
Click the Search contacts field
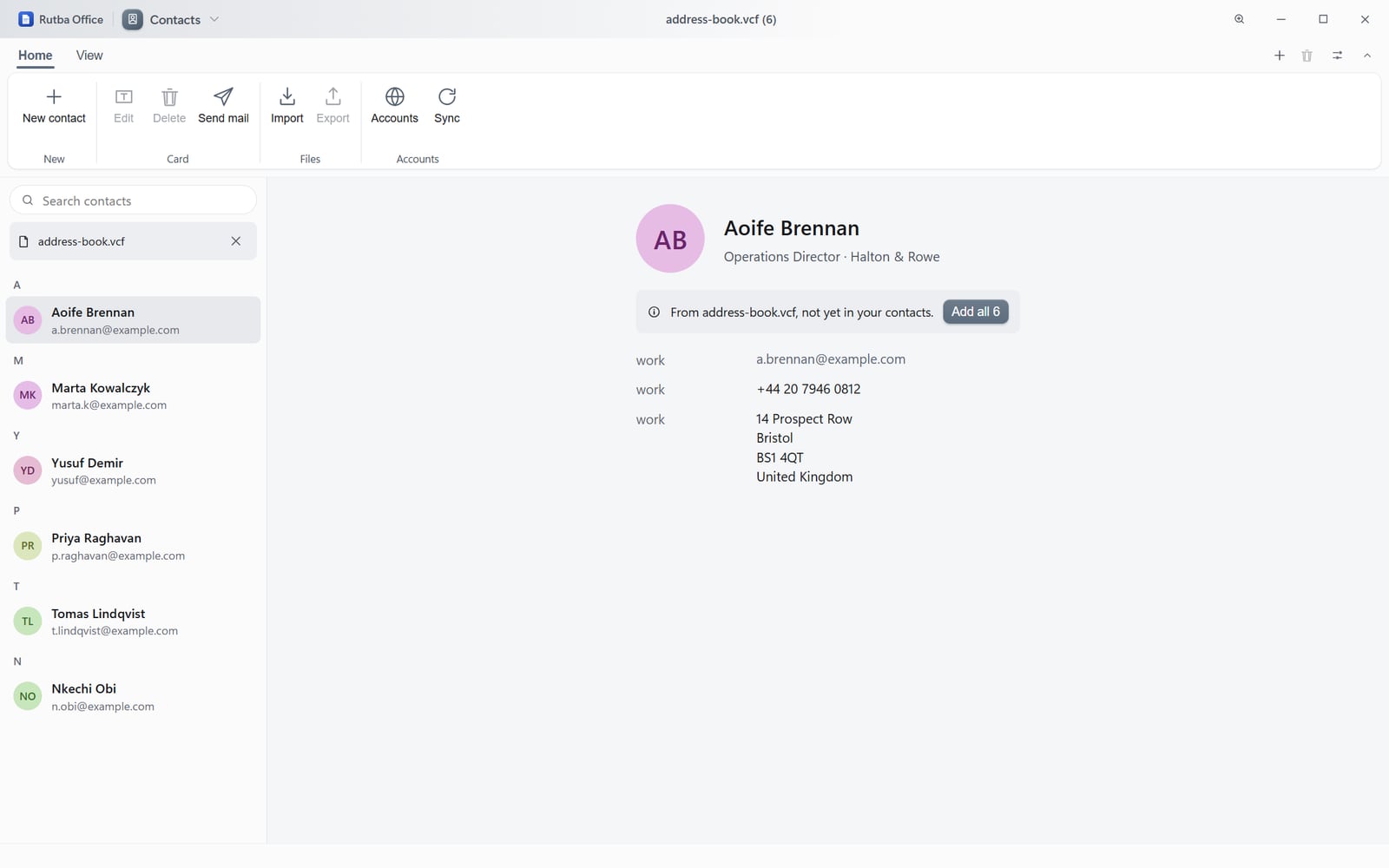point(133,201)
